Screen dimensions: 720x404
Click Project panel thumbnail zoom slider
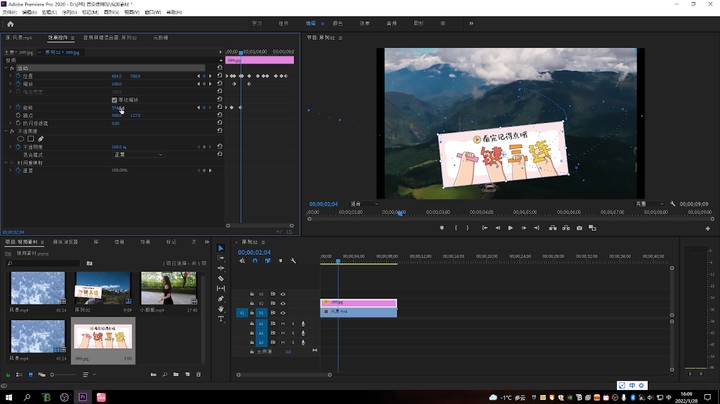click(x=64, y=375)
